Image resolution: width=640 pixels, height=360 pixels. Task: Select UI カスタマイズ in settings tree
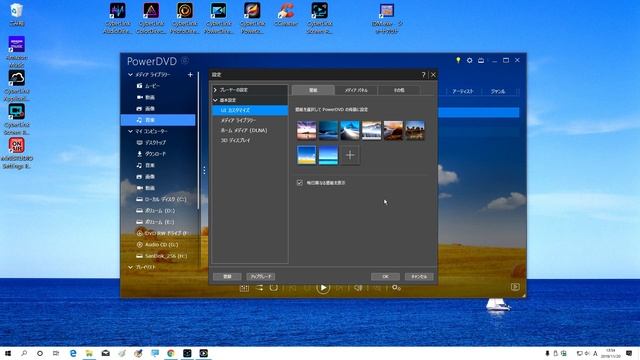click(250, 110)
